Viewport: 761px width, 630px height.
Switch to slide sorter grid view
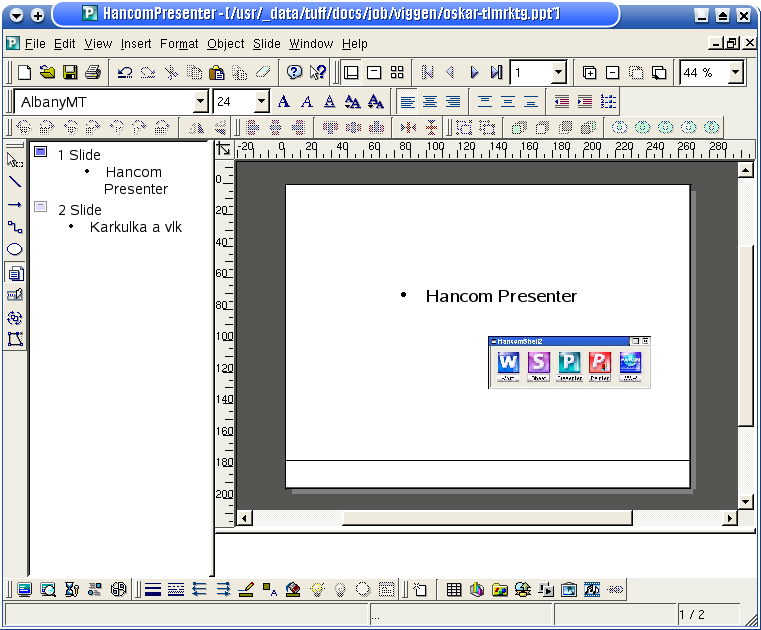coord(397,73)
